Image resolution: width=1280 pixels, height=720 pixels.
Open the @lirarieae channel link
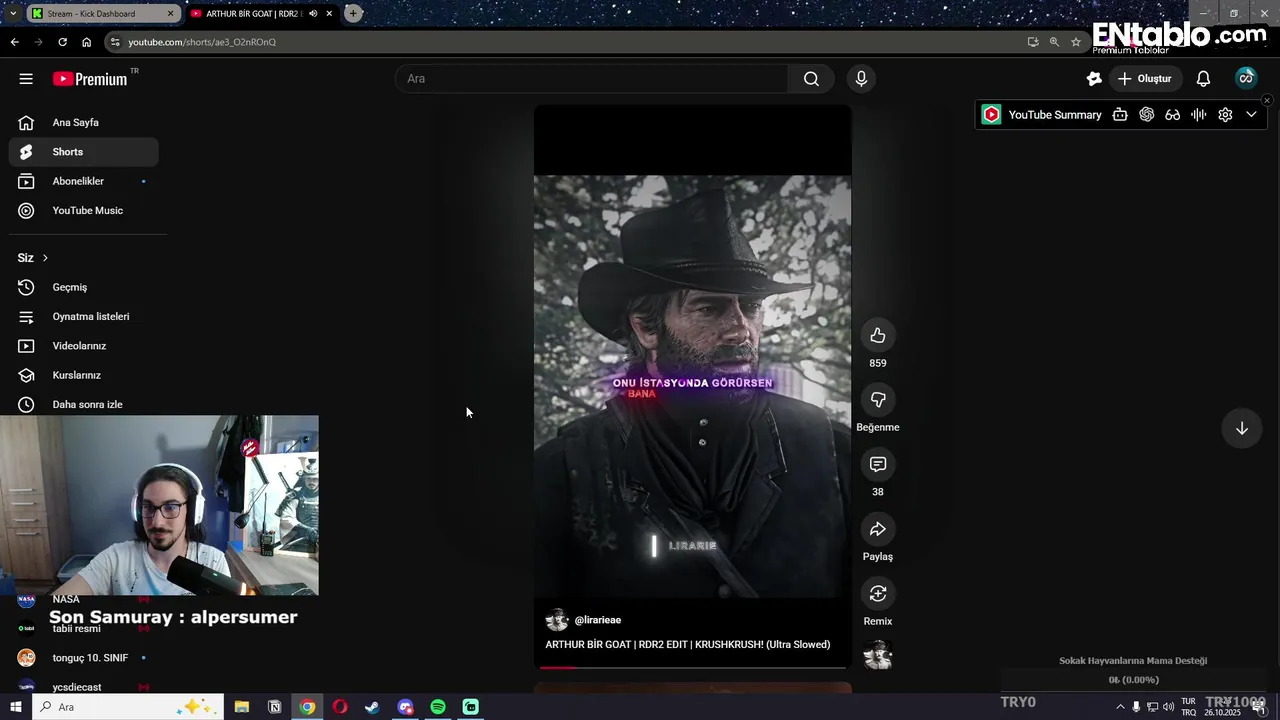pos(597,620)
